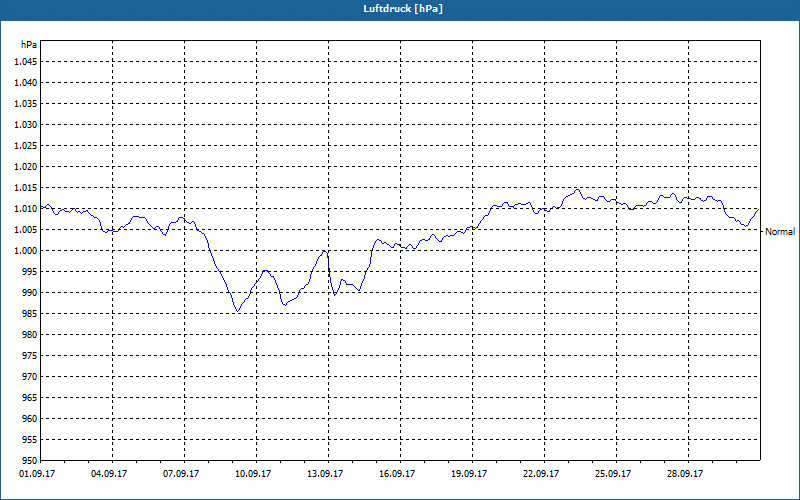Click the 10.09.17 date label
Image resolution: width=800 pixels, height=500 pixels.
click(x=253, y=474)
